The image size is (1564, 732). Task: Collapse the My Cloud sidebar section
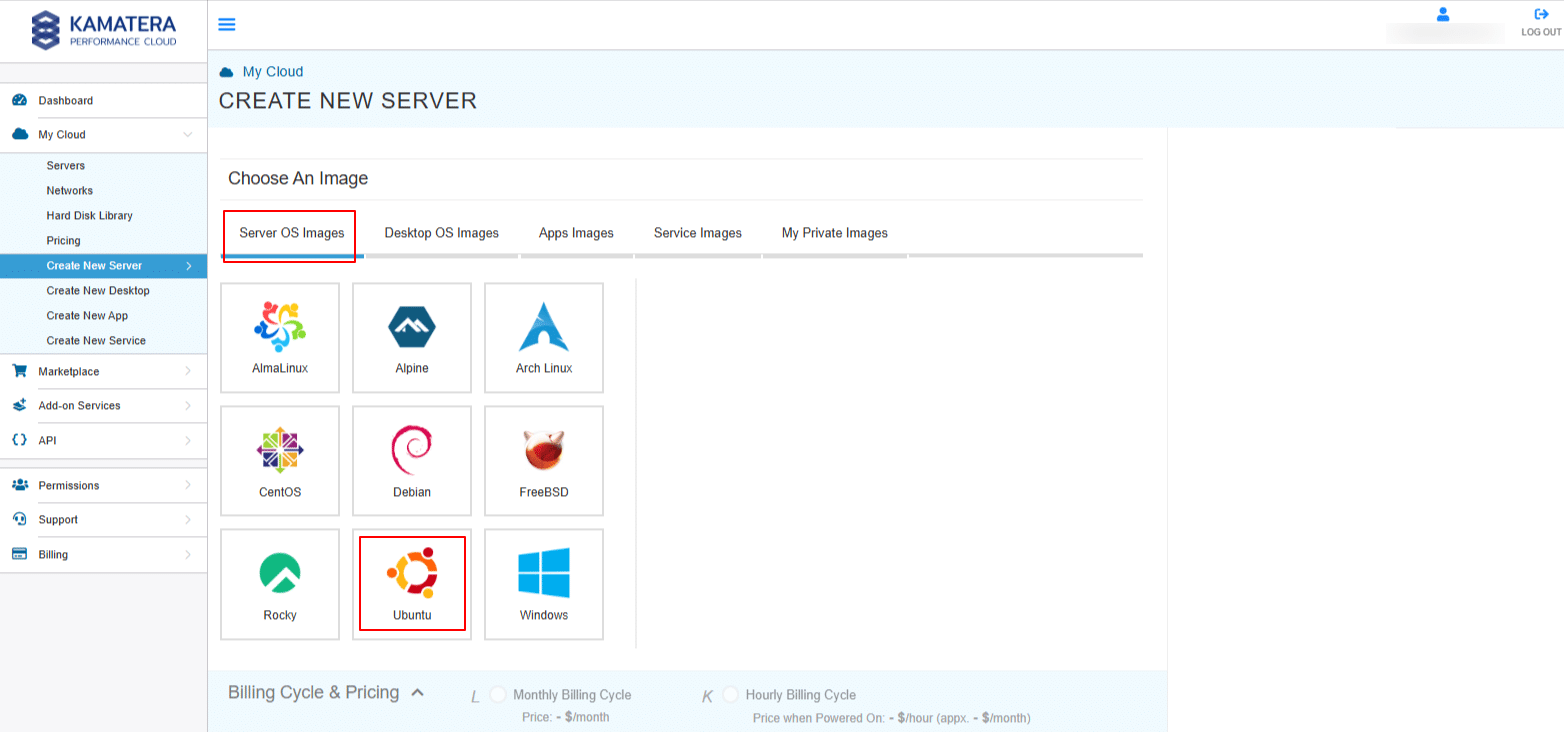(x=187, y=135)
